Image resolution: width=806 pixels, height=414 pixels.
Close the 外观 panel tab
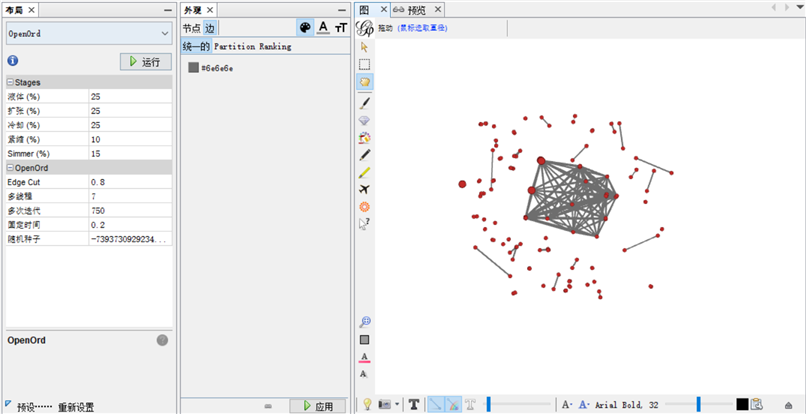[210, 10]
